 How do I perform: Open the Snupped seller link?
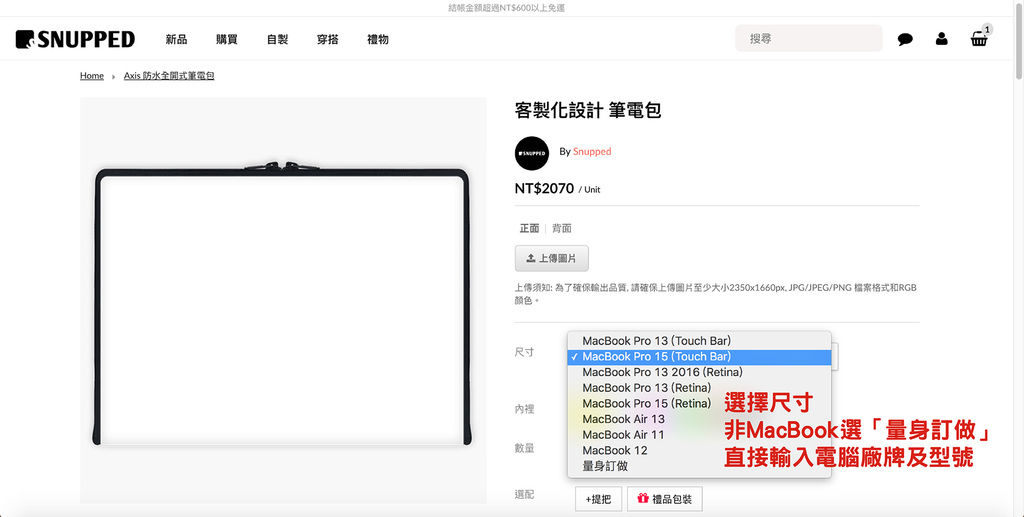(592, 151)
